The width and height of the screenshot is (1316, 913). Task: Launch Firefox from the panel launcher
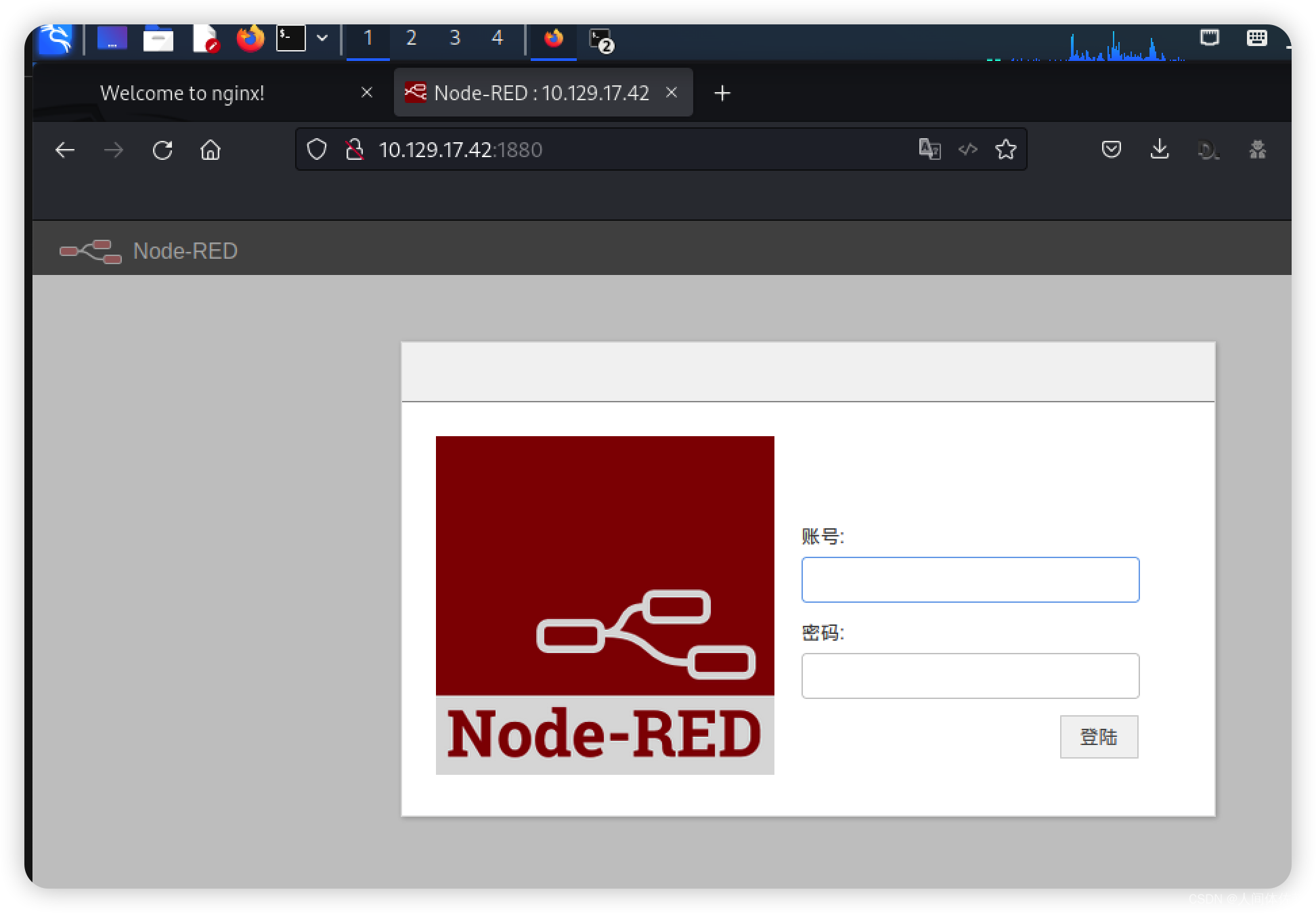point(250,39)
